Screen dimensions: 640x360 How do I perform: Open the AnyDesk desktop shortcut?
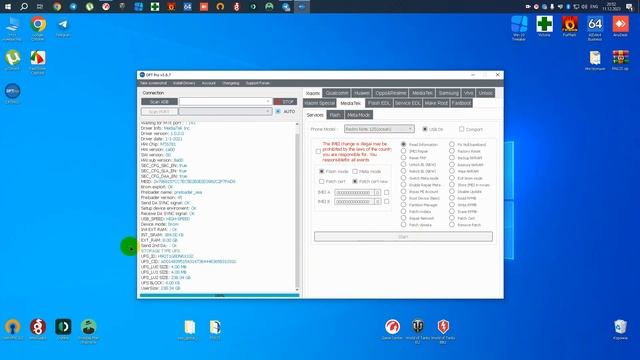620,27
